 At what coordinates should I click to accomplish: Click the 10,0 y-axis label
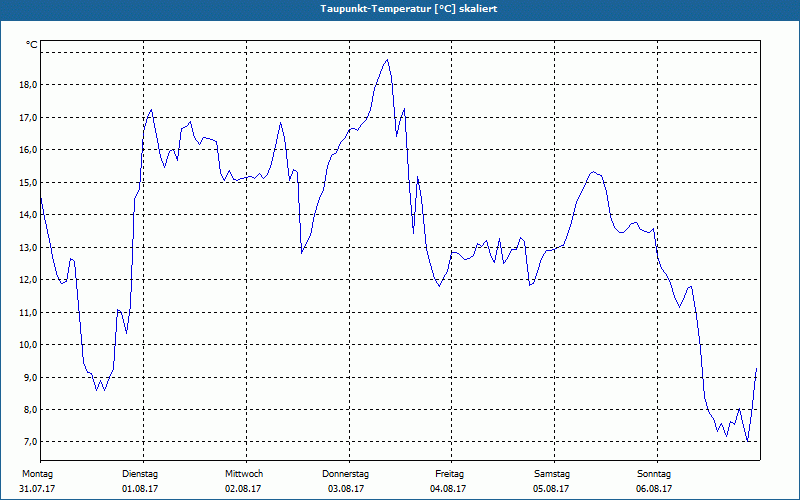[x=28, y=345]
